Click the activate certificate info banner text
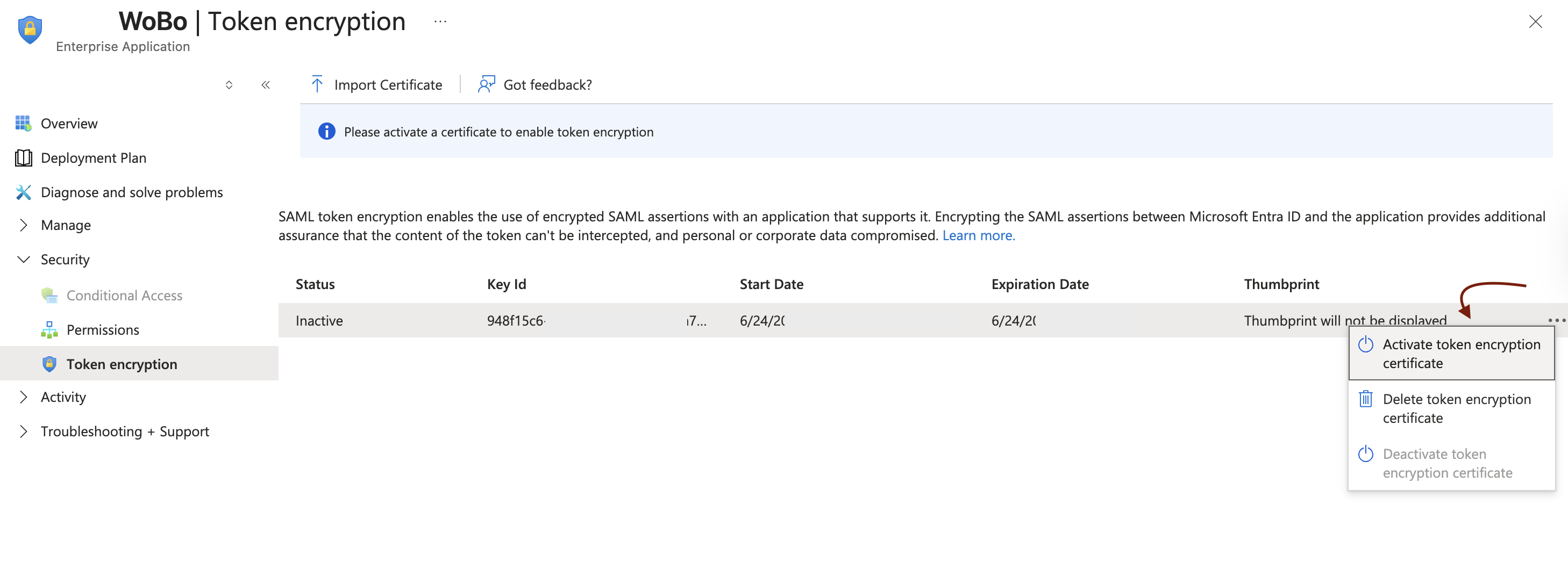The height and width of the screenshot is (562, 1568). point(498,132)
